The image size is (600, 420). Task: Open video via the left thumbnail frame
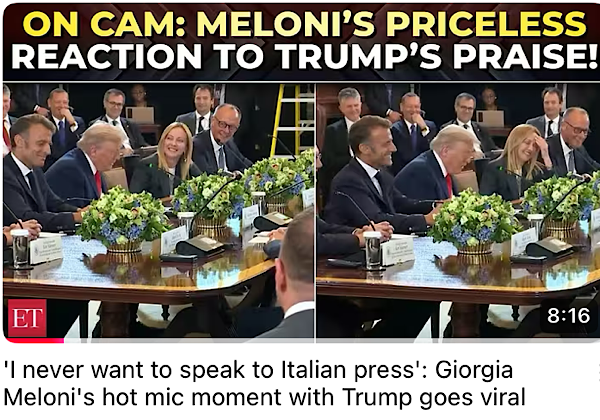pos(158,210)
